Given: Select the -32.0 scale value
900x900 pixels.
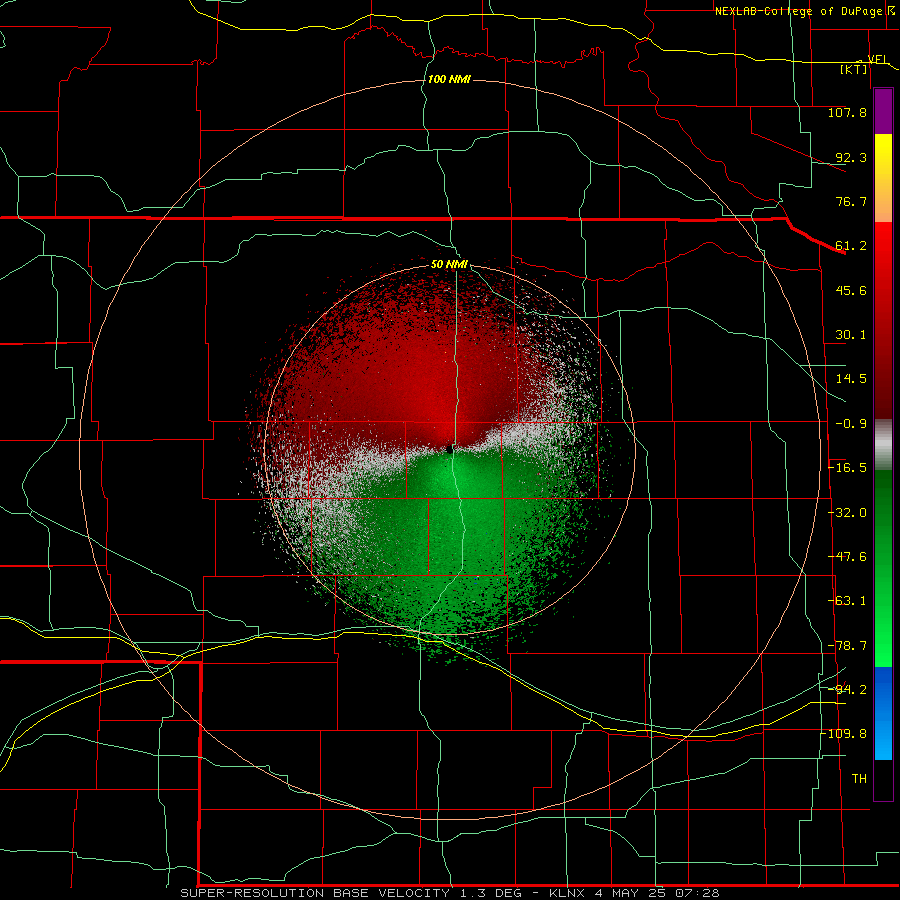Looking at the screenshot, I should [848, 513].
